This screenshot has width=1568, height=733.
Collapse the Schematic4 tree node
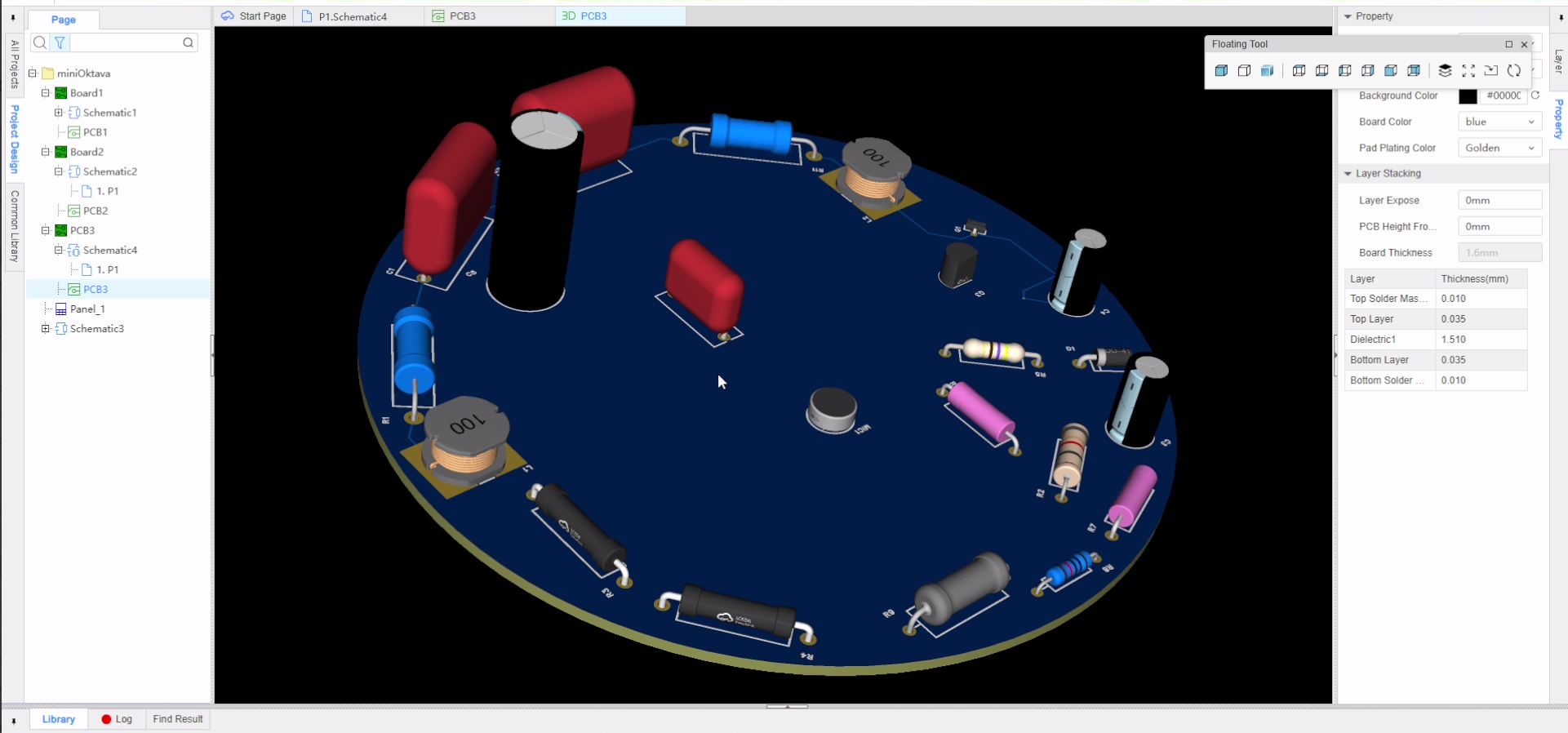tap(59, 250)
